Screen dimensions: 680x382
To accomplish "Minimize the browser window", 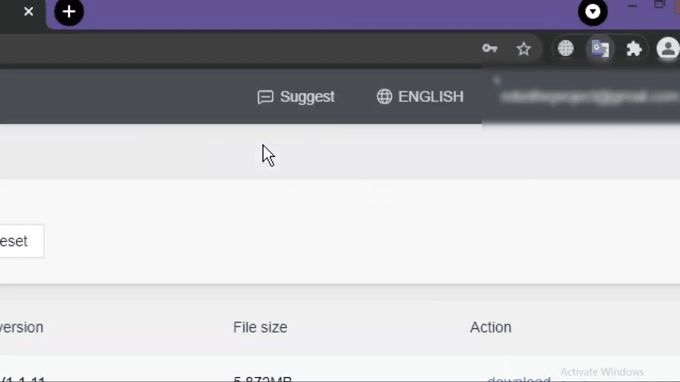I will (x=632, y=6).
